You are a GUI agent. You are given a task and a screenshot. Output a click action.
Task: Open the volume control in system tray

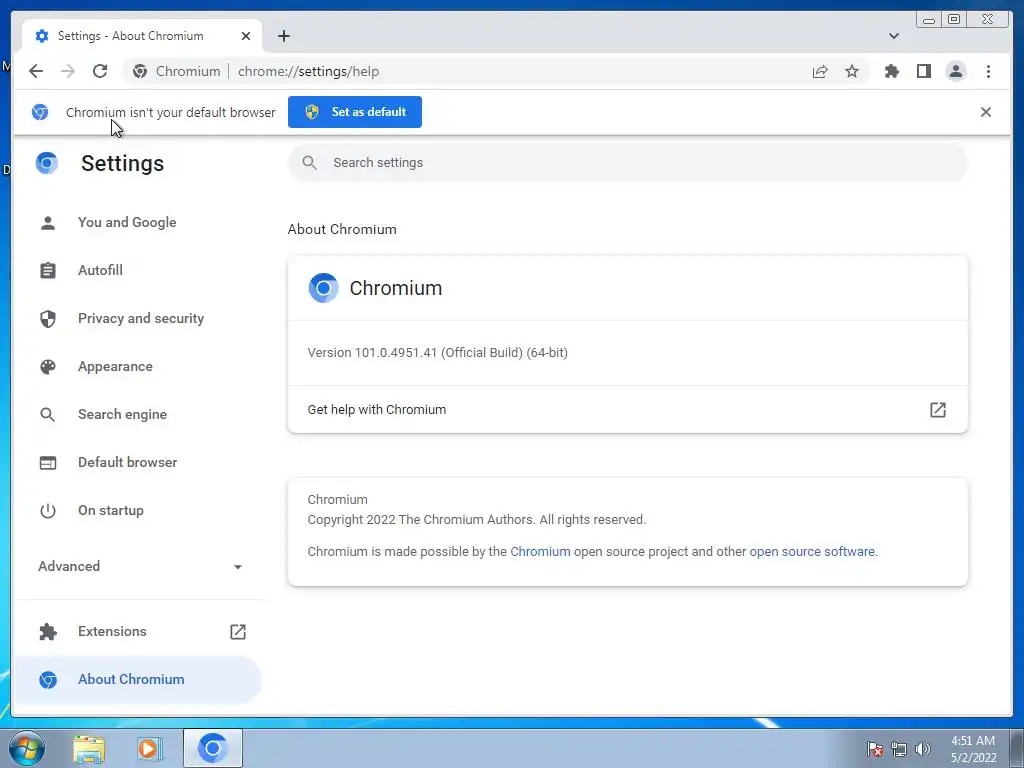tap(923, 749)
